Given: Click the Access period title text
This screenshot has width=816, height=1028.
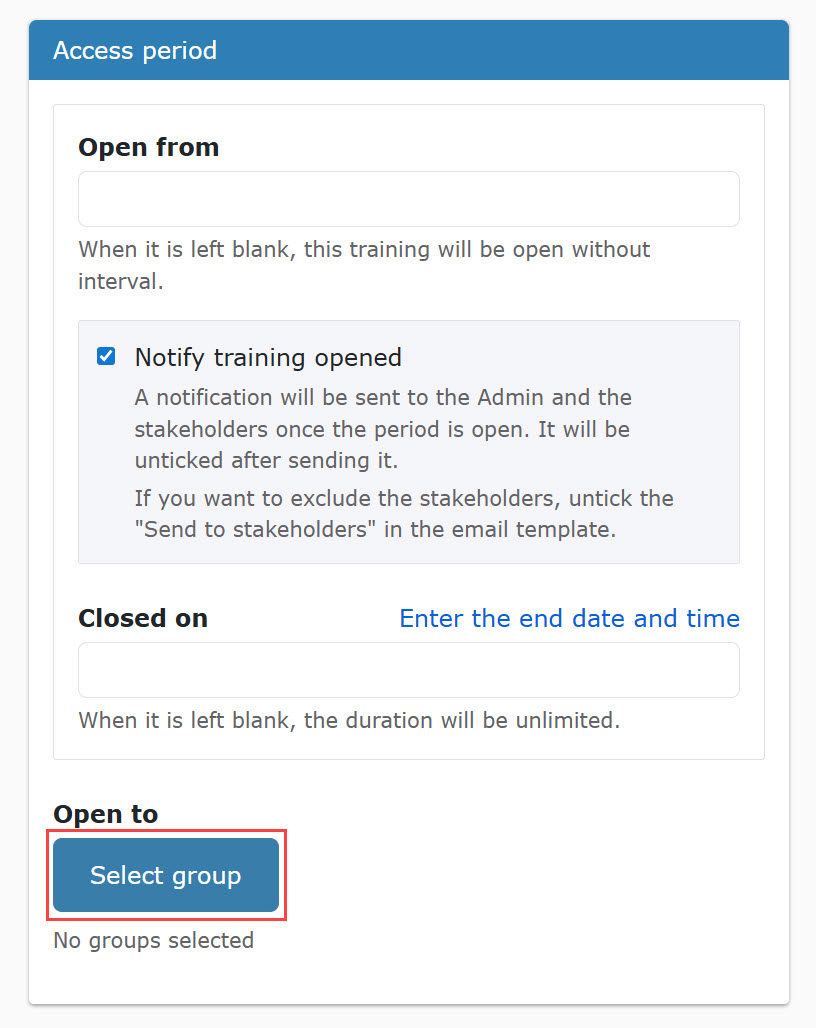Looking at the screenshot, I should [135, 50].
